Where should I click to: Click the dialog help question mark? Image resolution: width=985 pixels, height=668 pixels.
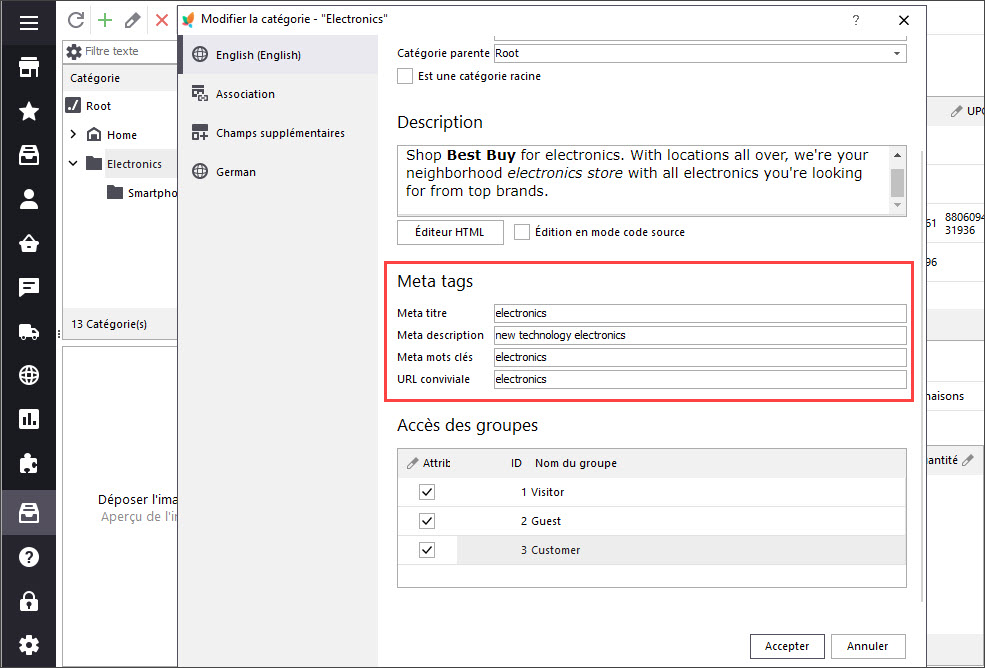point(856,20)
